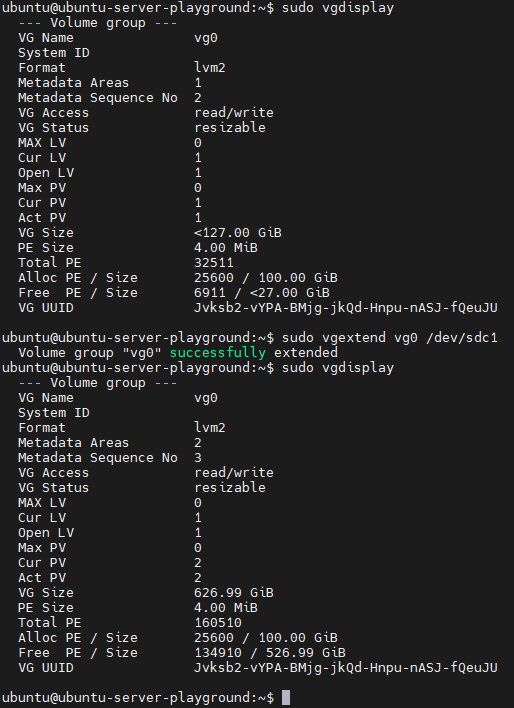
Task: Click the 'sudo vgextend vg0 /dev/sdc1' command
Action: pyautogui.click(x=390, y=337)
